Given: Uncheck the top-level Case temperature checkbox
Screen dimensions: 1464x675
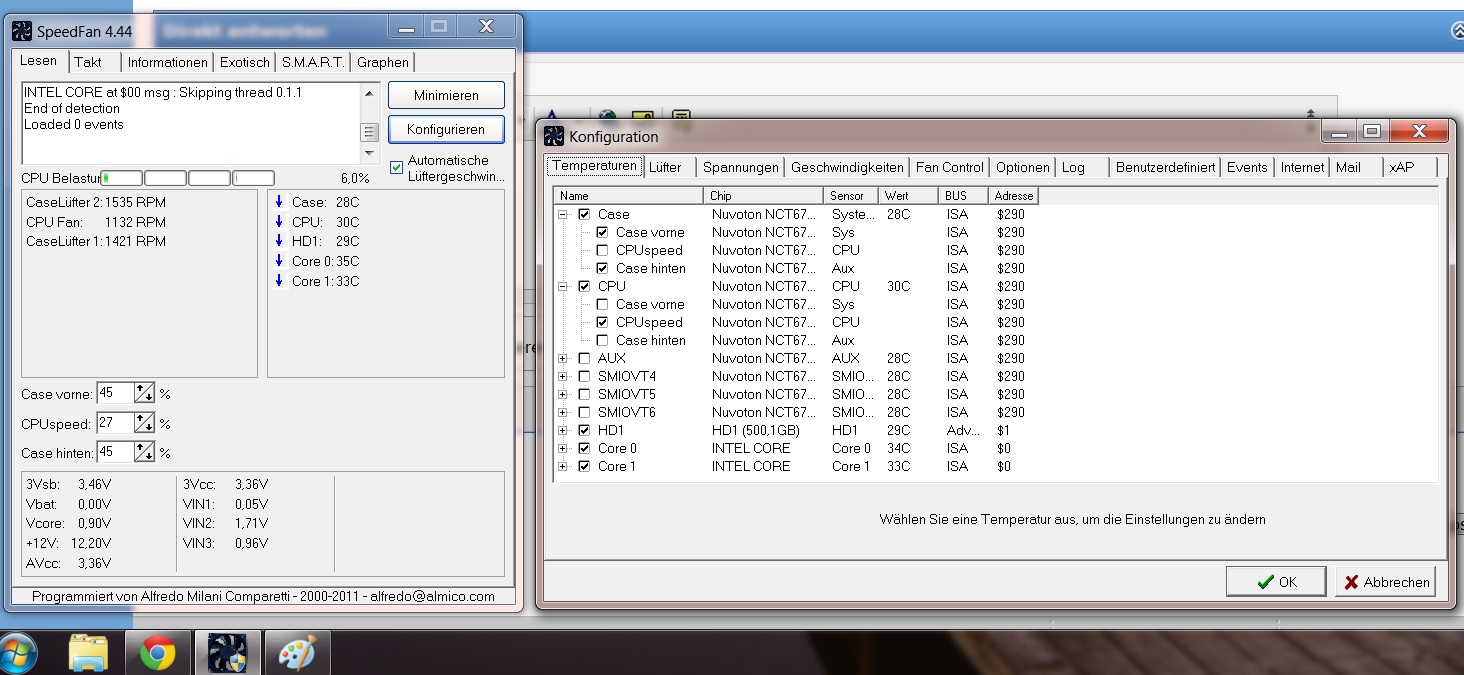Looking at the screenshot, I should point(584,214).
